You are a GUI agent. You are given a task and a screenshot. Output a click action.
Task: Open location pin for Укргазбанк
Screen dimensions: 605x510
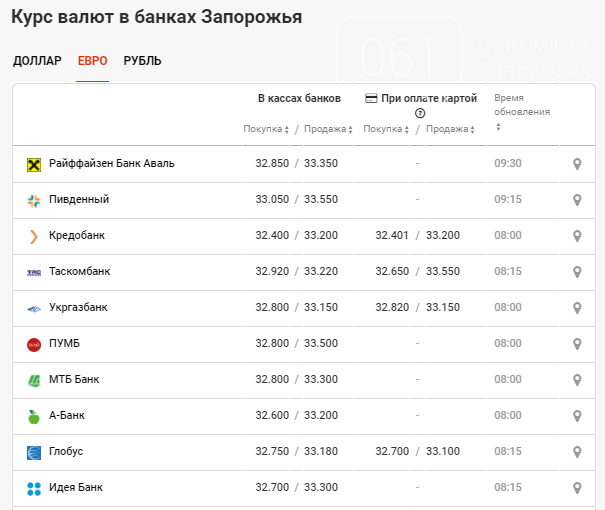(x=577, y=308)
